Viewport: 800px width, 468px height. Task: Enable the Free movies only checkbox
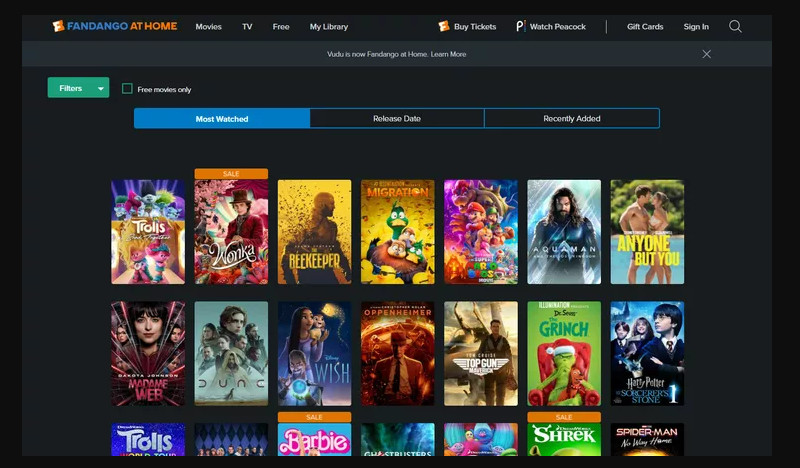(128, 89)
